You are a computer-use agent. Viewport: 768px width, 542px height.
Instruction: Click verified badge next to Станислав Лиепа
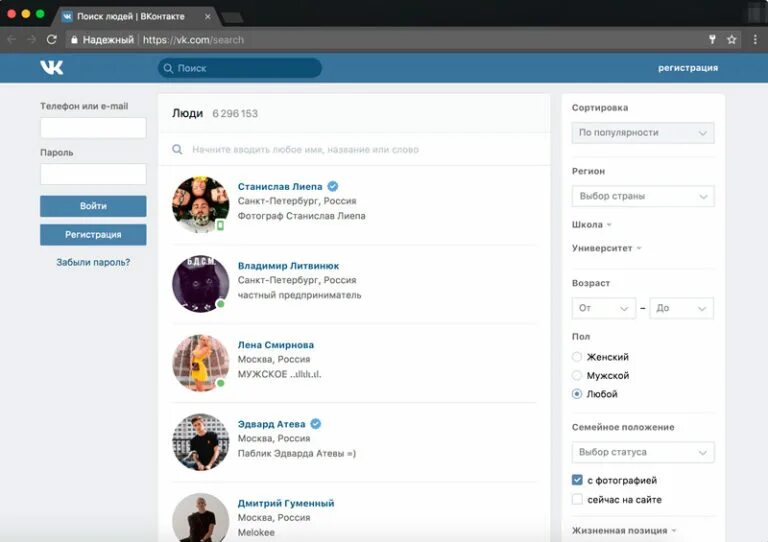click(333, 187)
